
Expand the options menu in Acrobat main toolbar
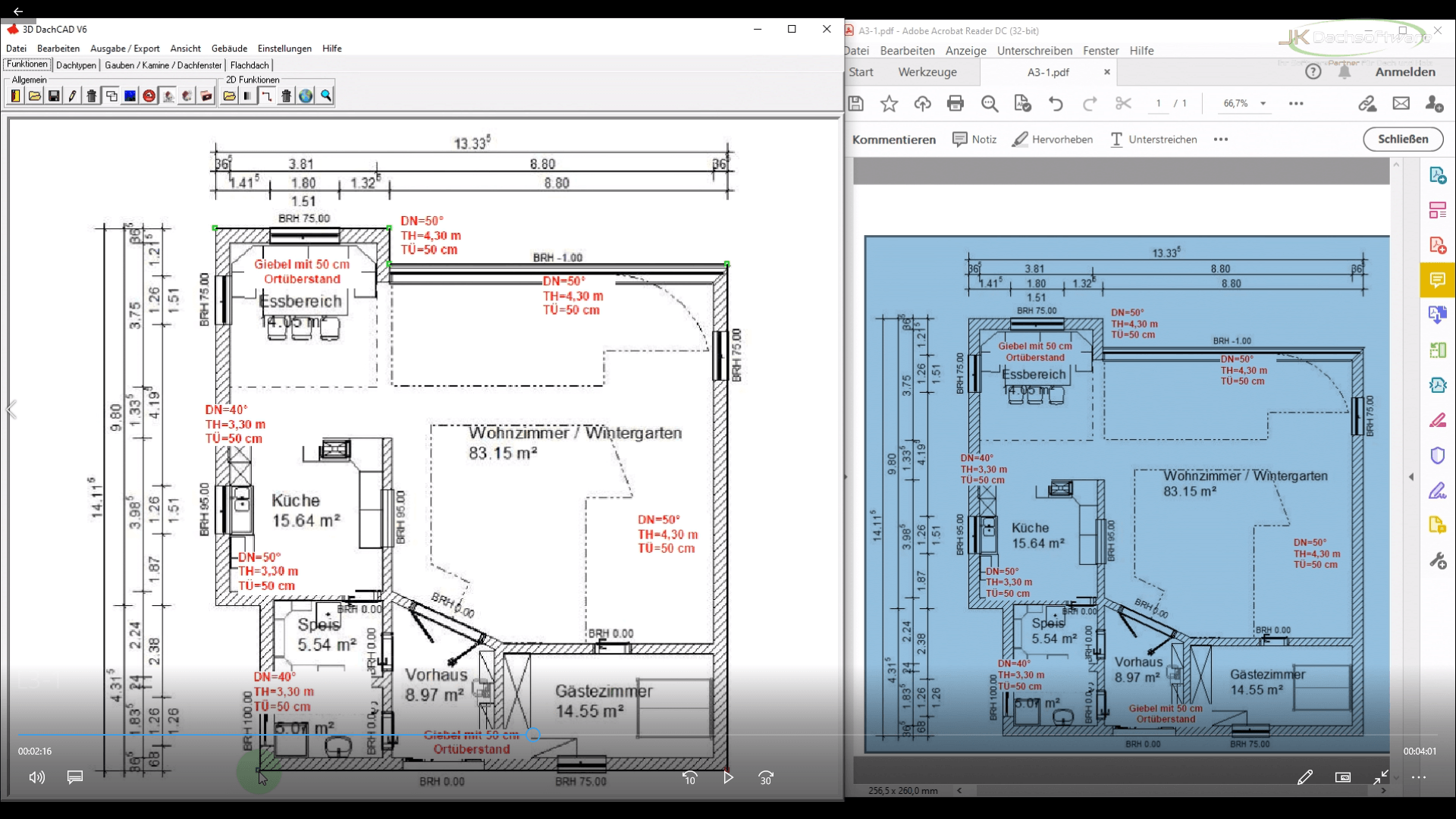coord(1297,104)
